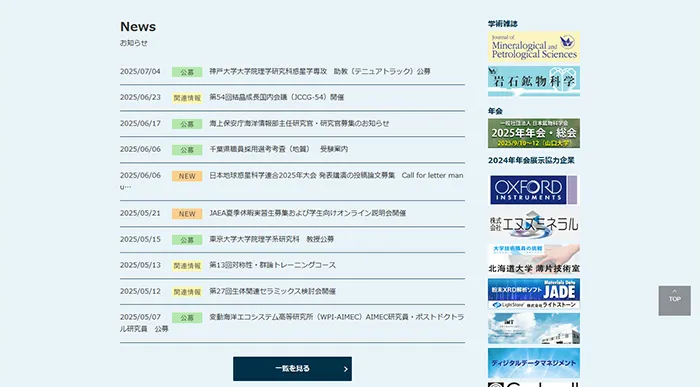Click the date 2025/05/12
Viewport: 700px width, 387px height.
[140, 291]
